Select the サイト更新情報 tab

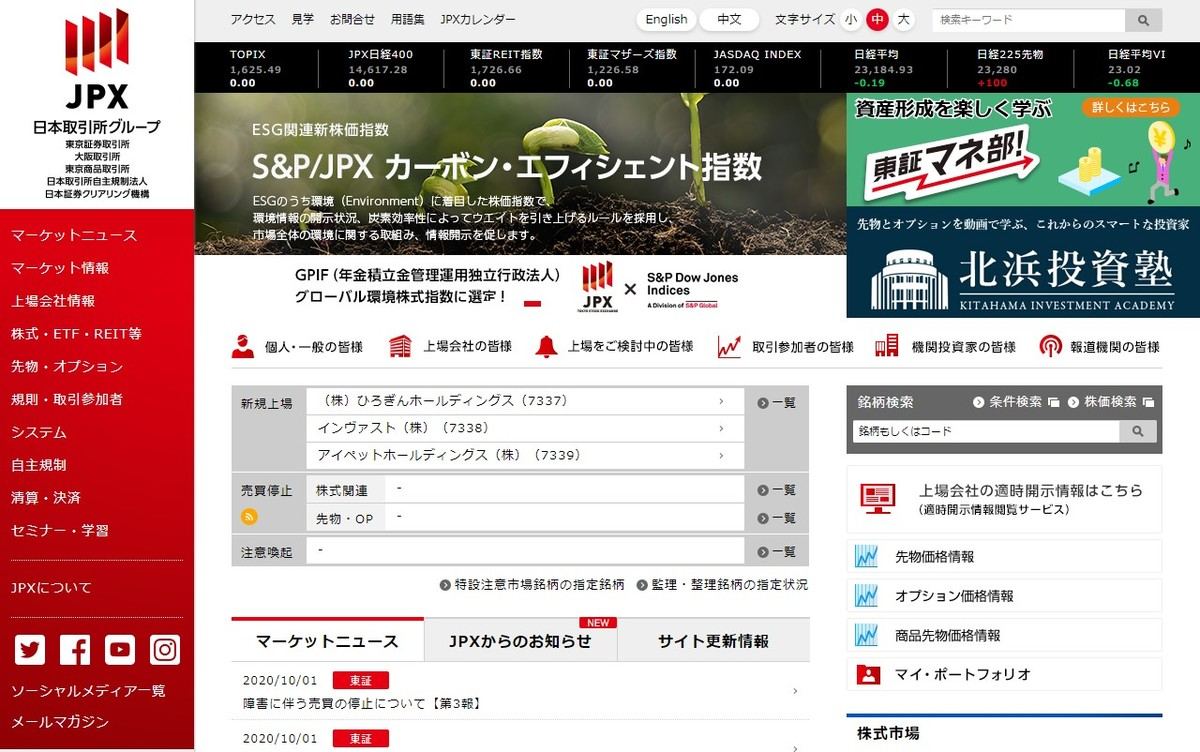[x=714, y=641]
